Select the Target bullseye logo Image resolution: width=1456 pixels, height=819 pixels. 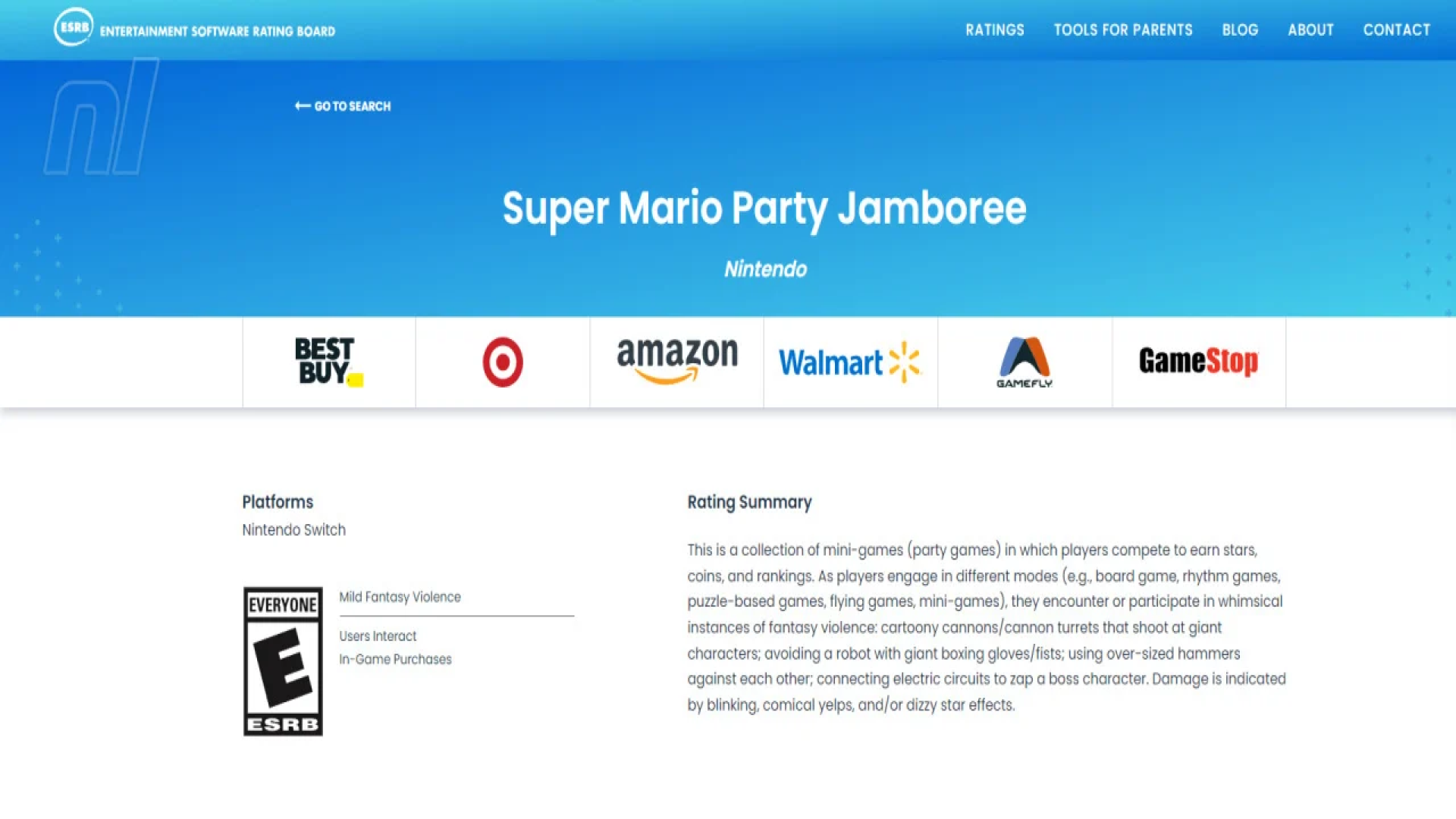[x=502, y=362]
